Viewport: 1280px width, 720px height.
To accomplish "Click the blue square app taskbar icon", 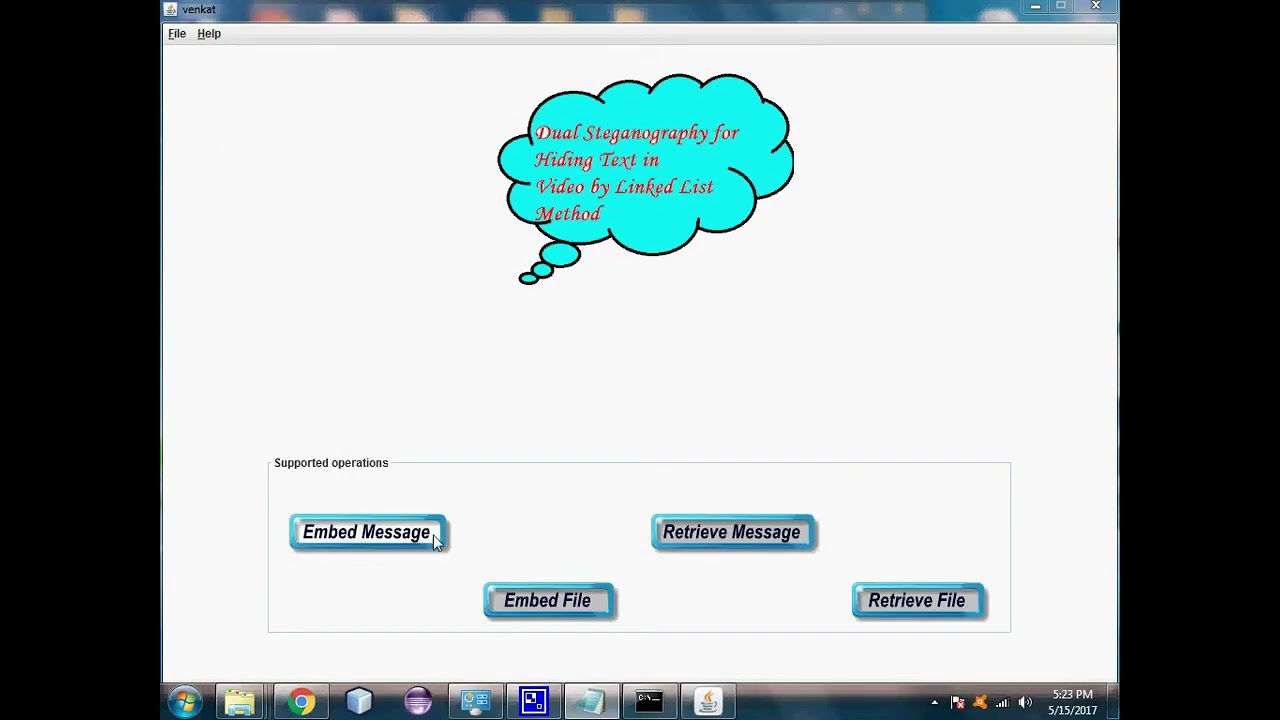I will tap(533, 702).
